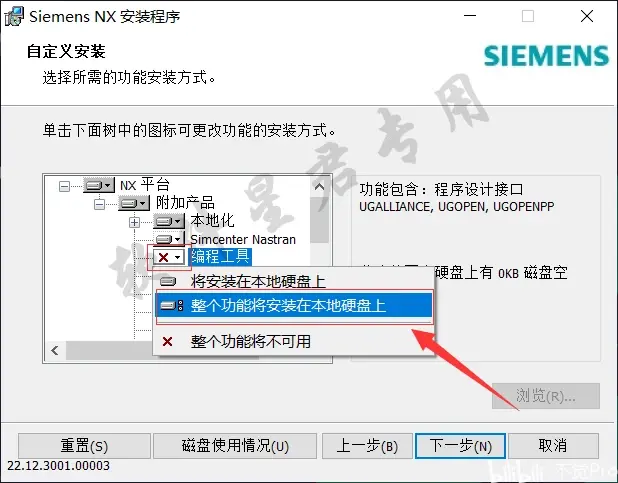Select 整个功能将安装在本地硬盘上 menu entry
This screenshot has width=618, height=483.
point(294,306)
